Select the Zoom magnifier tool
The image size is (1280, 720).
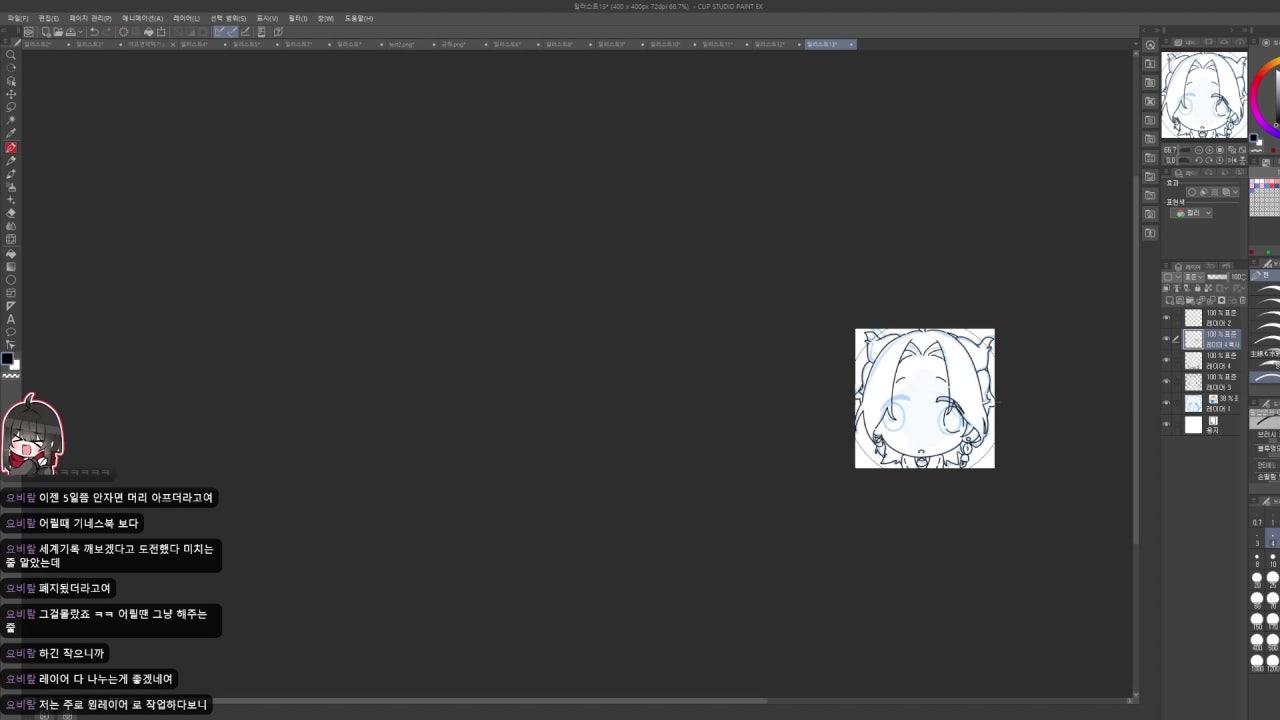pyautogui.click(x=11, y=55)
